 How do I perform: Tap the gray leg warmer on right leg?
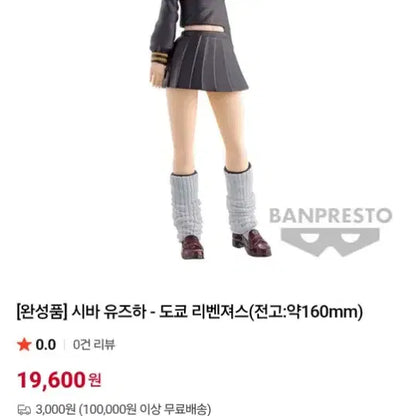241,199
